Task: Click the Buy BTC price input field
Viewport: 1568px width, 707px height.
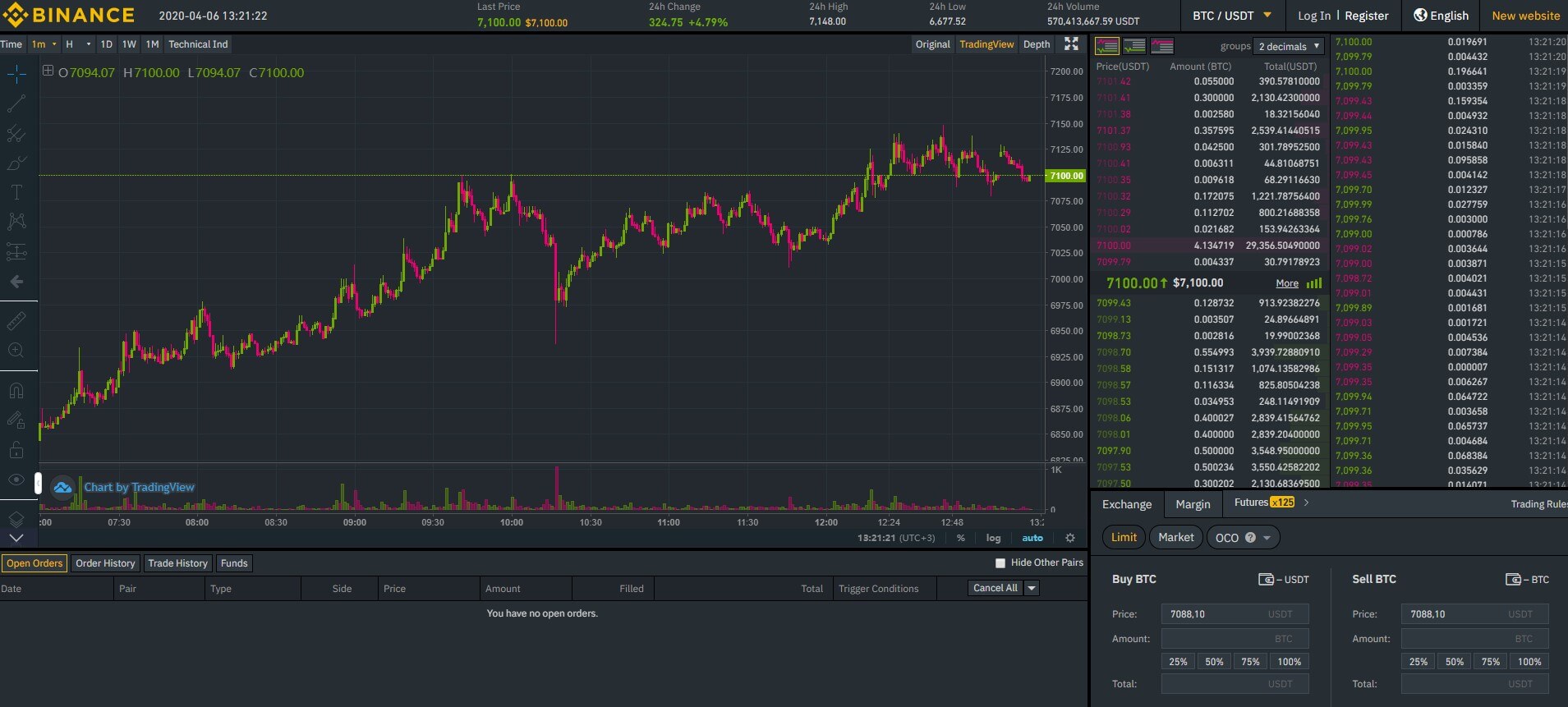Action: pyautogui.click(x=1234, y=614)
